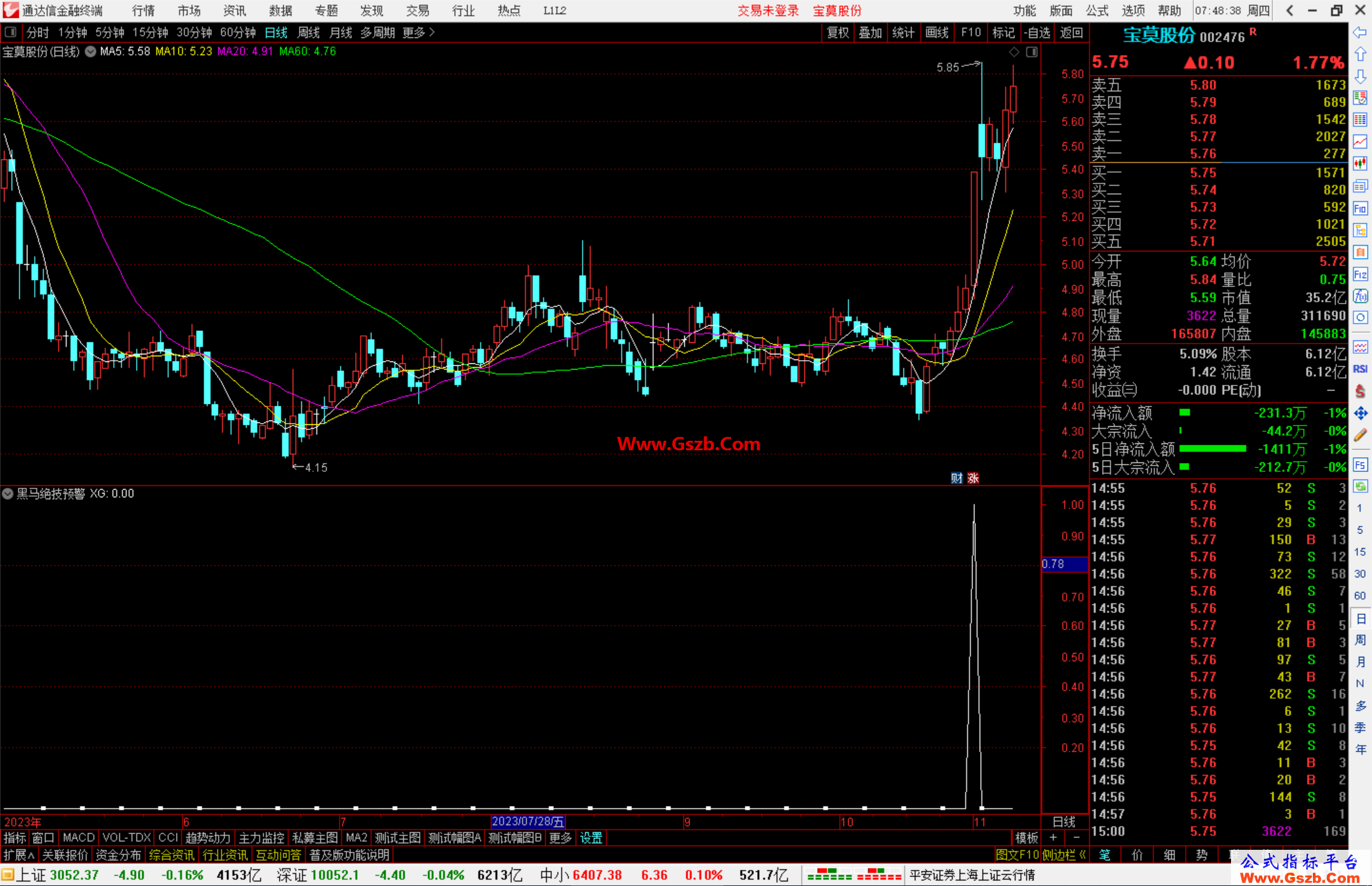The image size is (1372, 886).
Task: Open the 资讯 menu
Action: (x=235, y=10)
